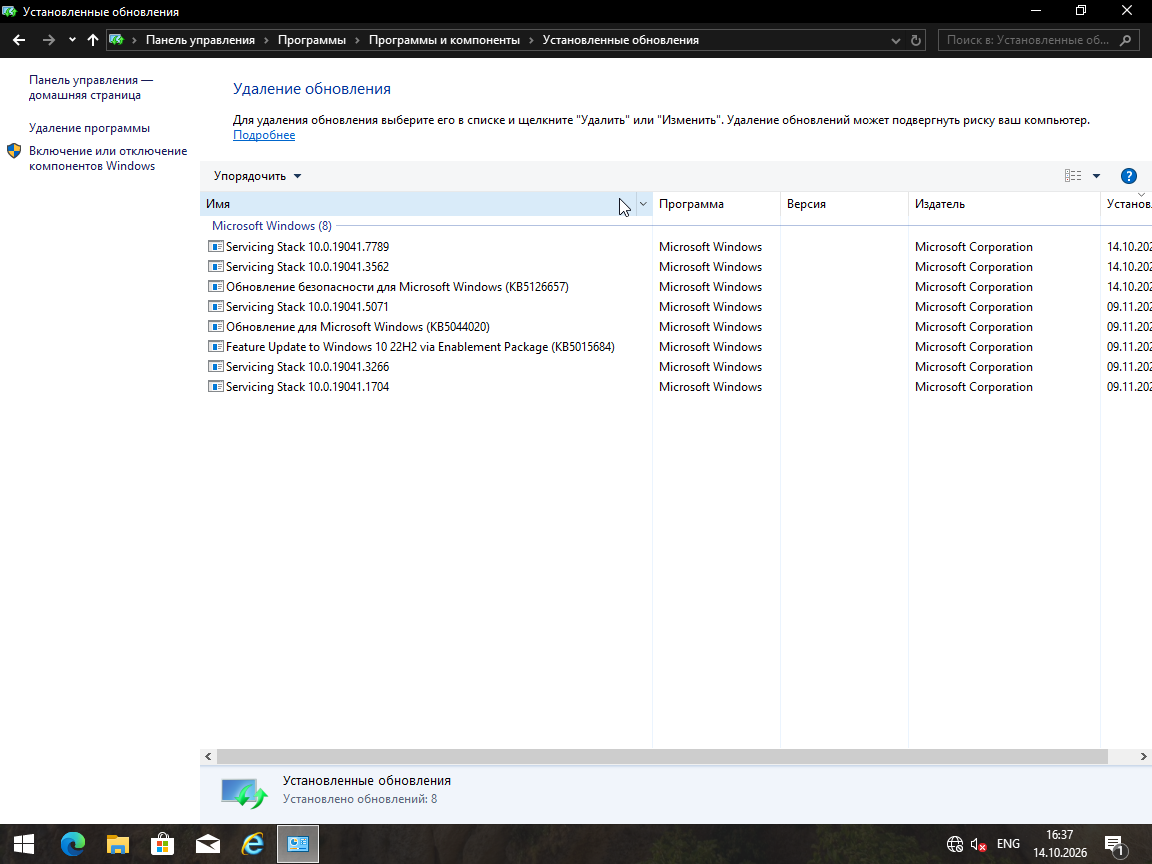This screenshot has width=1152, height=864.
Task: Click the muted volume tray icon
Action: (x=978, y=845)
